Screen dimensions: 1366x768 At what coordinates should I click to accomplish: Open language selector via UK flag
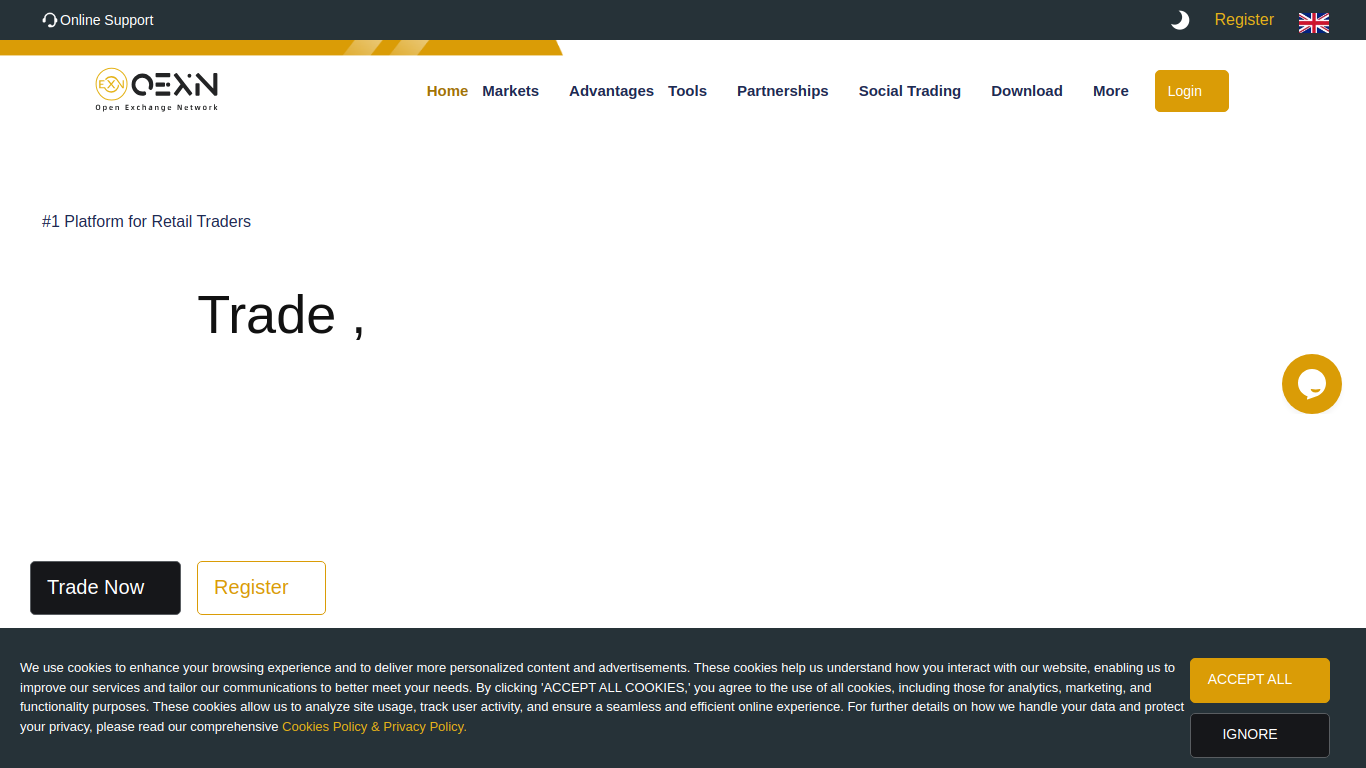point(1314,22)
